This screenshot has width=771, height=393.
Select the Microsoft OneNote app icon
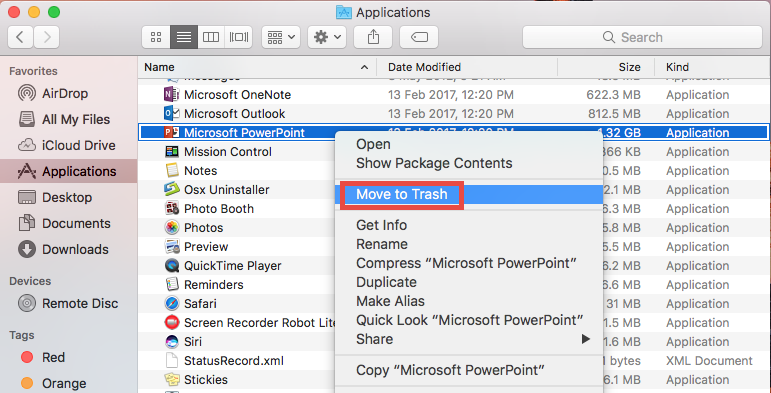(172, 94)
